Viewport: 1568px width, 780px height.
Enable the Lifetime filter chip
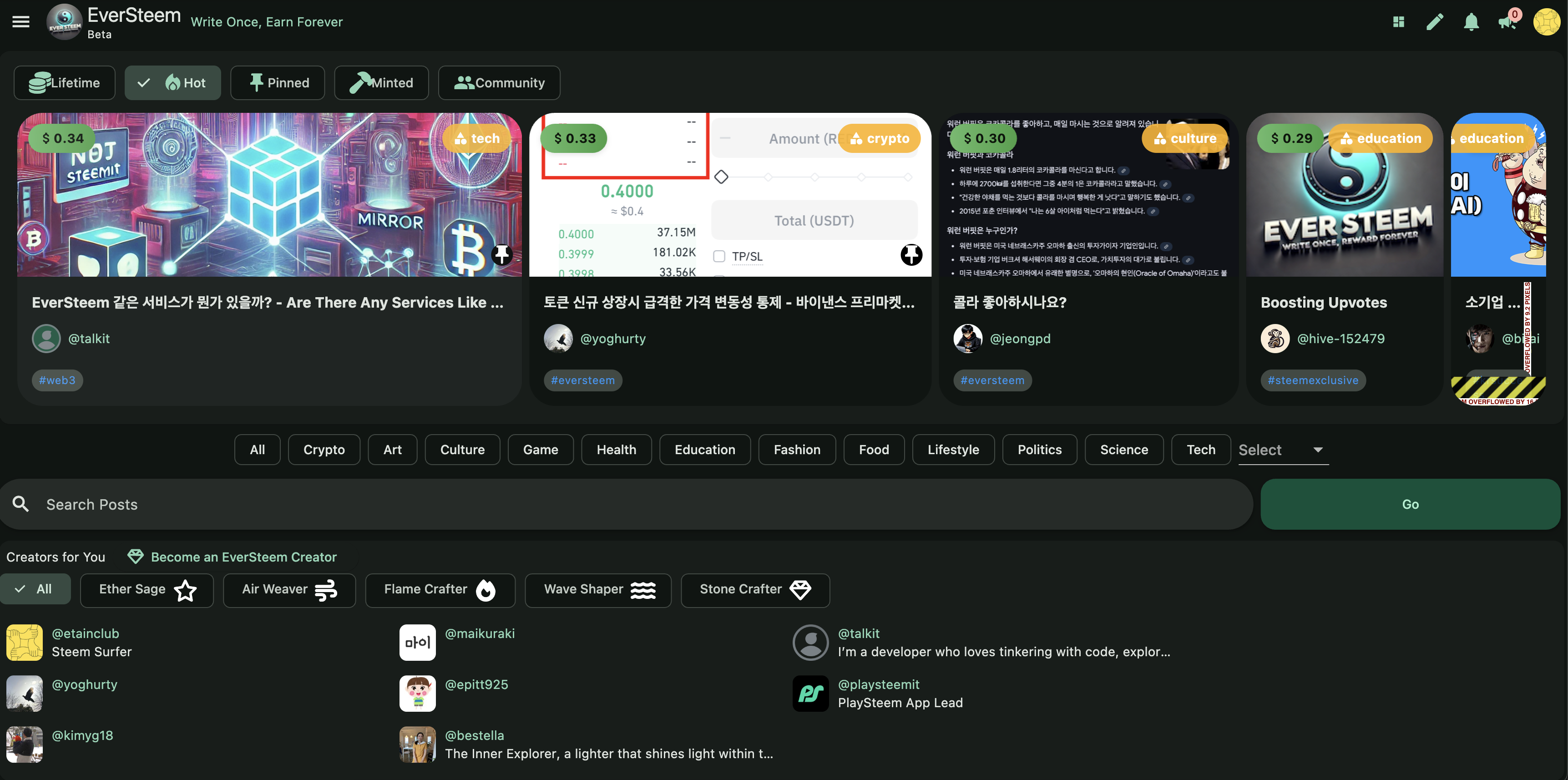(x=65, y=83)
